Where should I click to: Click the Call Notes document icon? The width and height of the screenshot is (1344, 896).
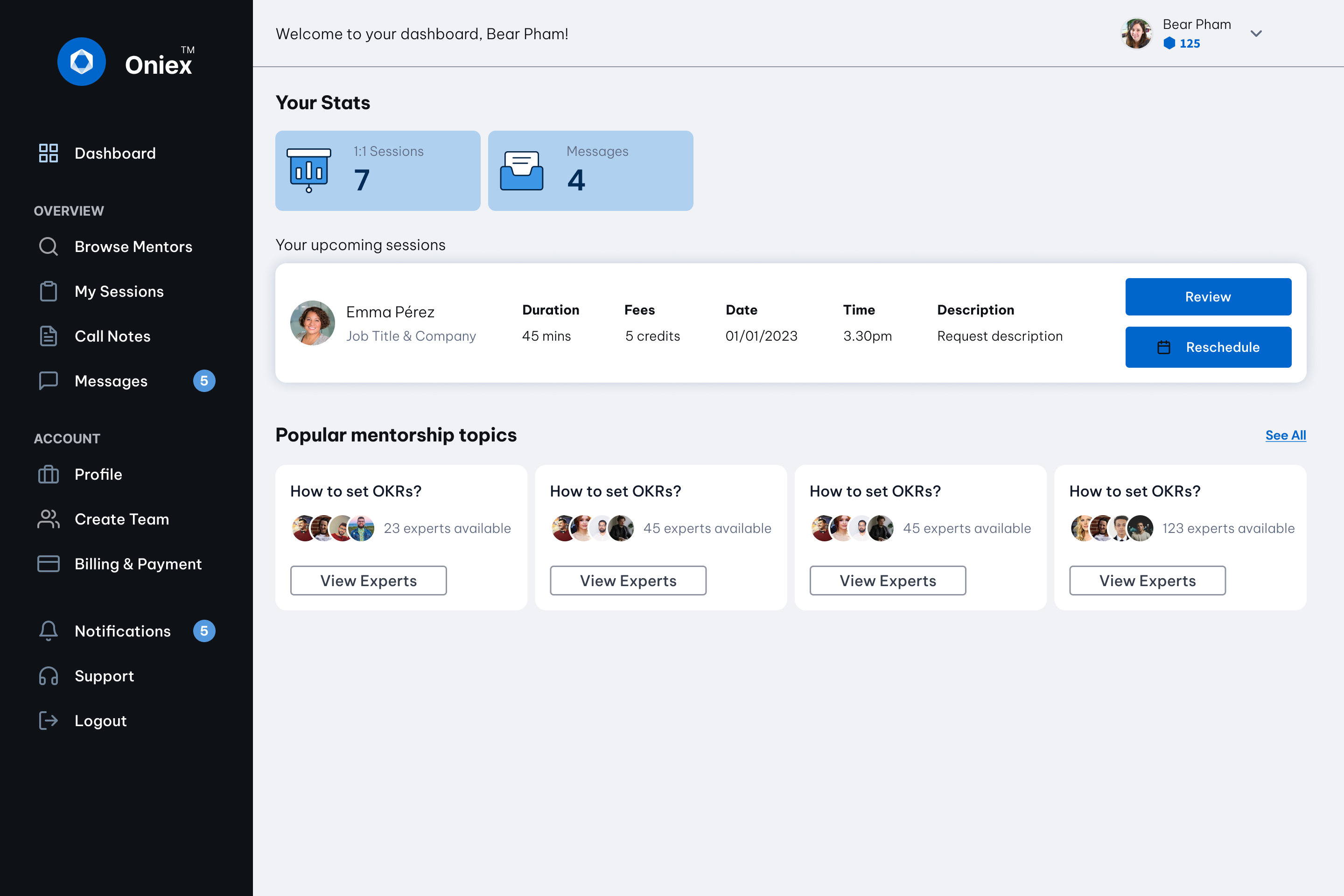(48, 336)
